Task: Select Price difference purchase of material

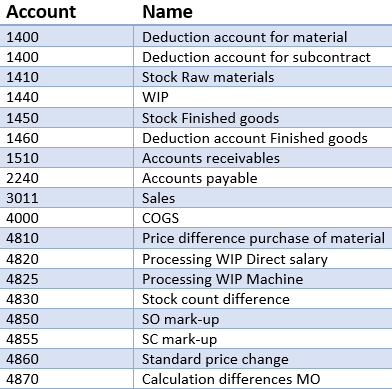Action: click(x=263, y=238)
